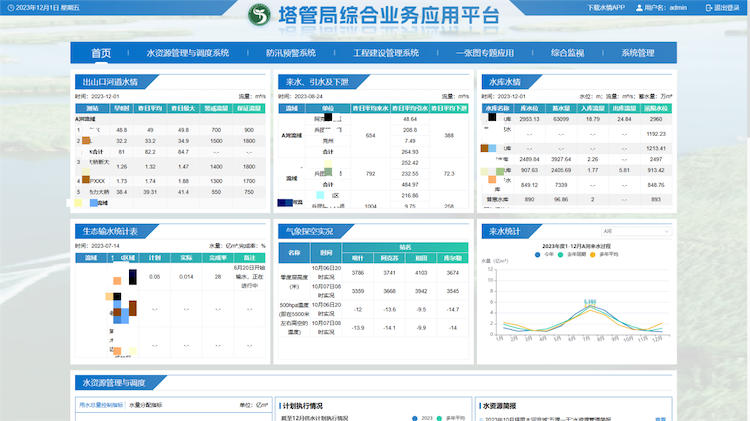The image size is (750, 421).
Task: Toggle 多年平均 legend in 计划执行情况 chart
Action: 451,418
